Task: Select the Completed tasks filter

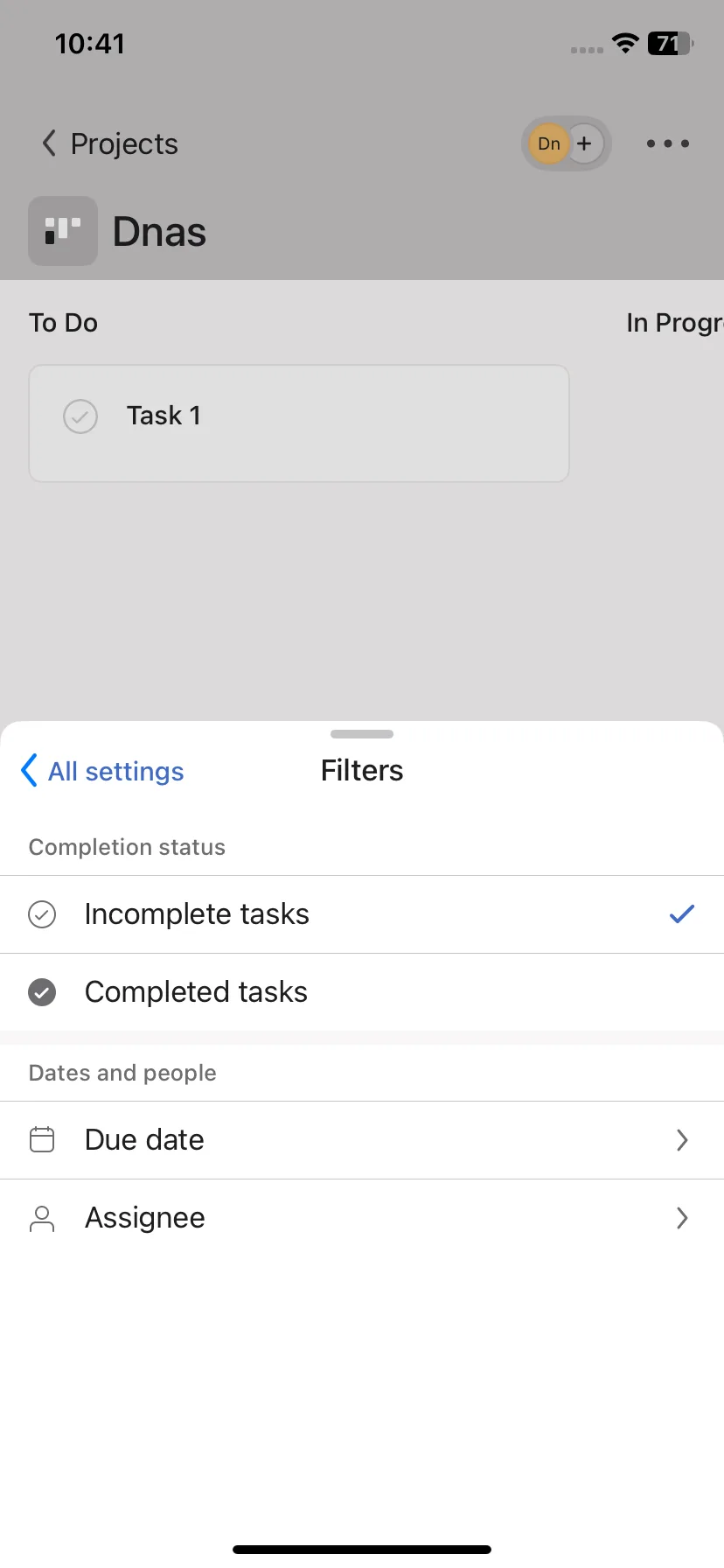Action: [362, 992]
